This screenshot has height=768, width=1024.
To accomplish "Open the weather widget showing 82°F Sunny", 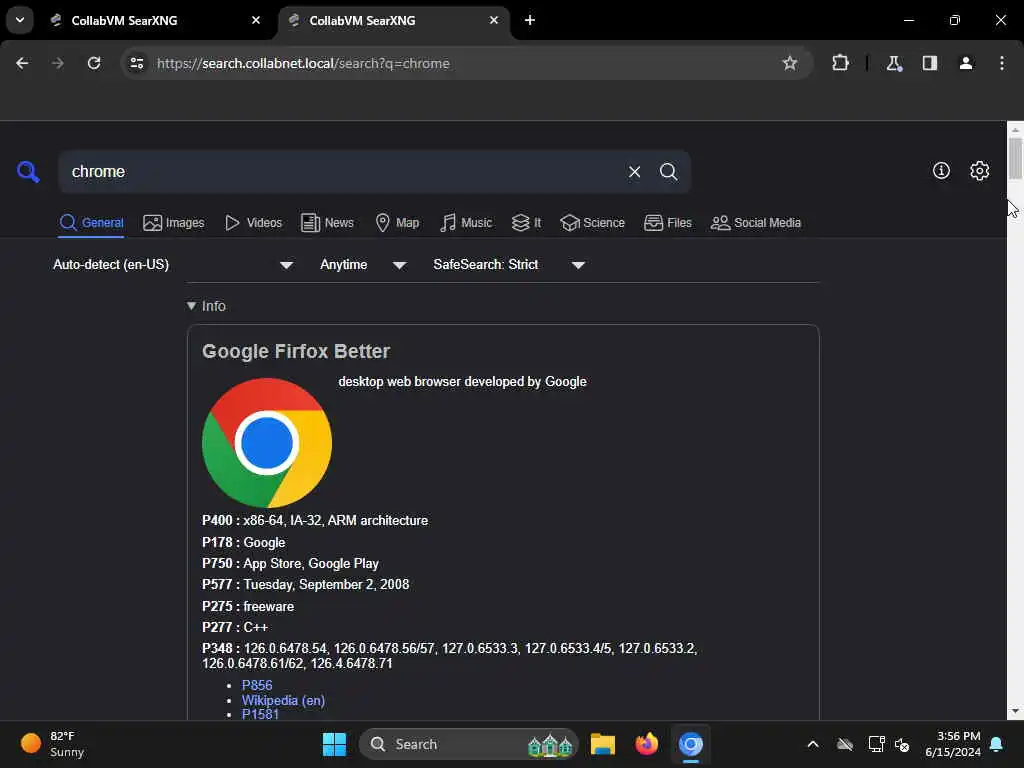I will pos(52,744).
